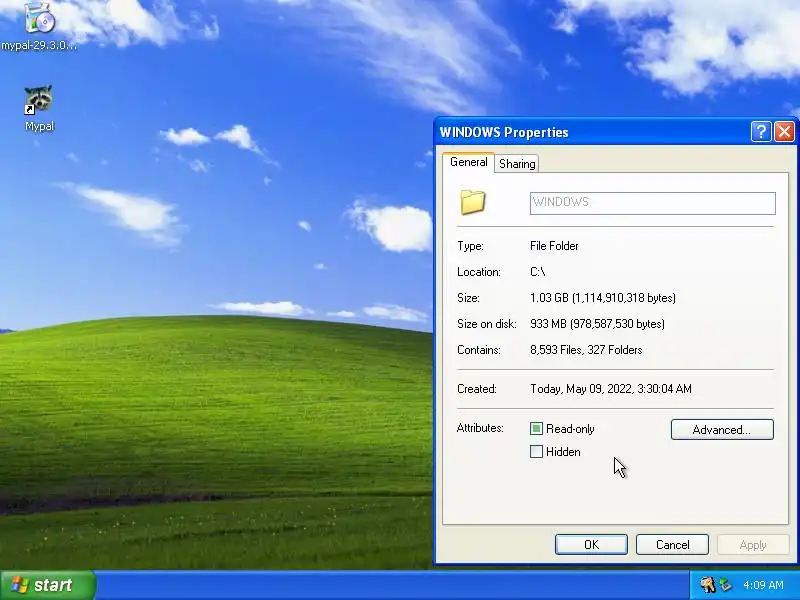Select the General tab
The width and height of the screenshot is (800, 600).
(x=468, y=162)
